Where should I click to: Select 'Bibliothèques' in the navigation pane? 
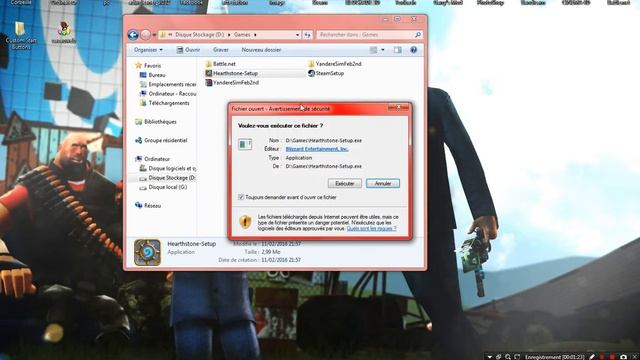(x=160, y=122)
